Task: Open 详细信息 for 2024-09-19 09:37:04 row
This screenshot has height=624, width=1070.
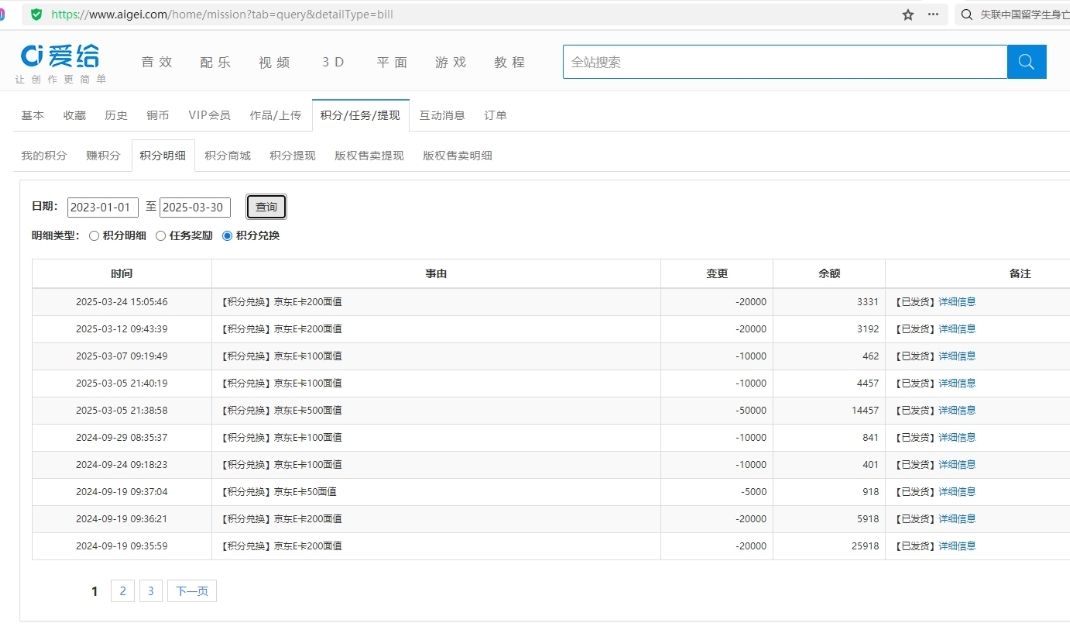Action: pyautogui.click(x=957, y=492)
